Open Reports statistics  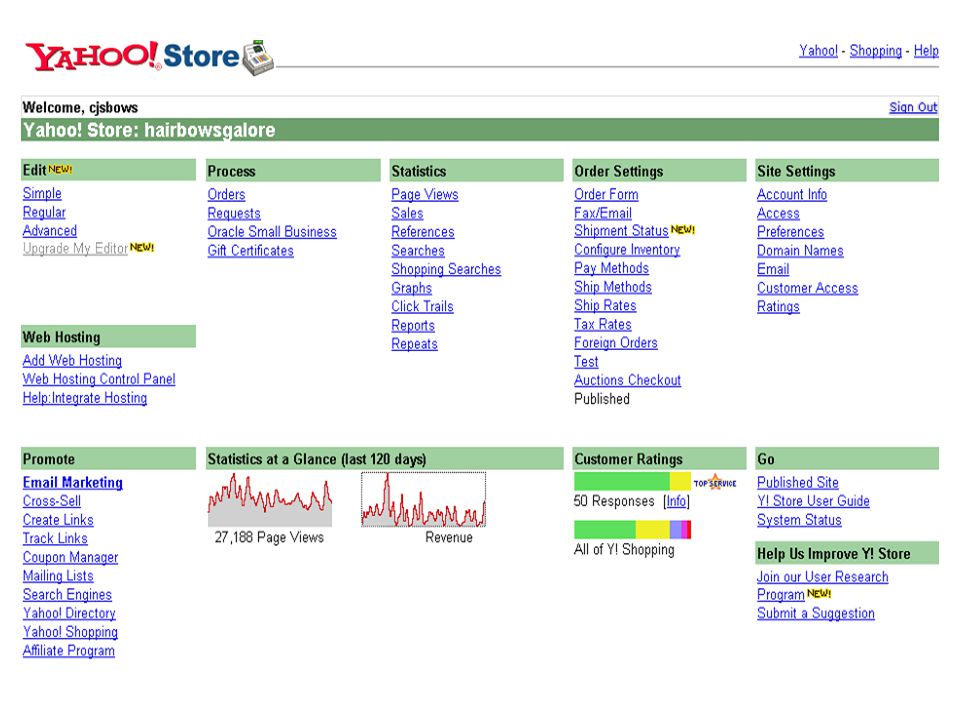point(413,326)
